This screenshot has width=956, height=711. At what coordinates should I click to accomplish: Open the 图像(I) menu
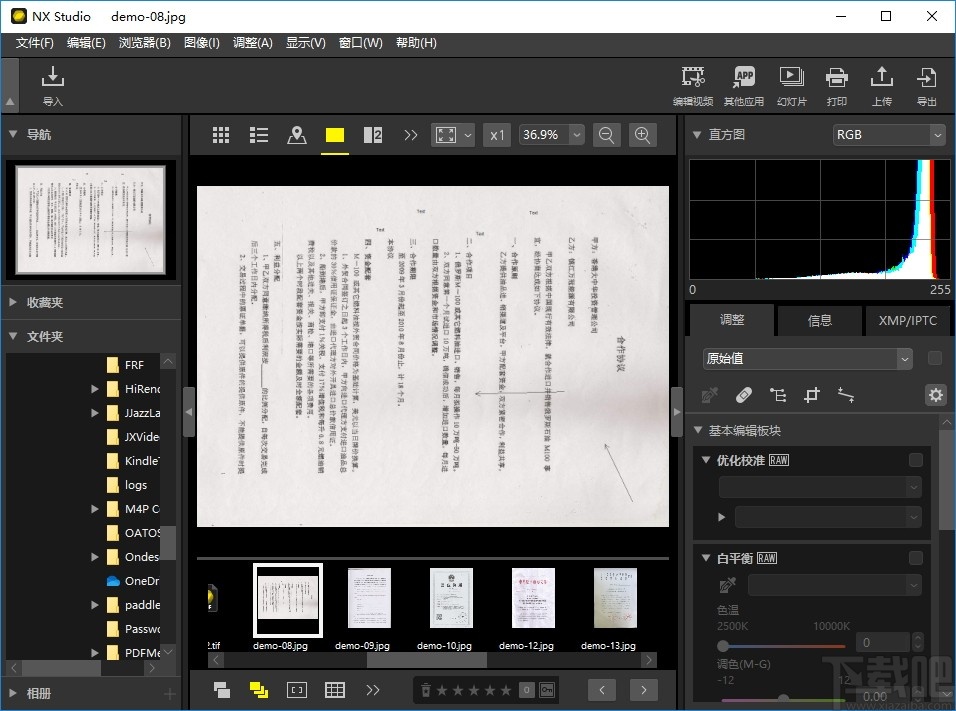coord(200,43)
